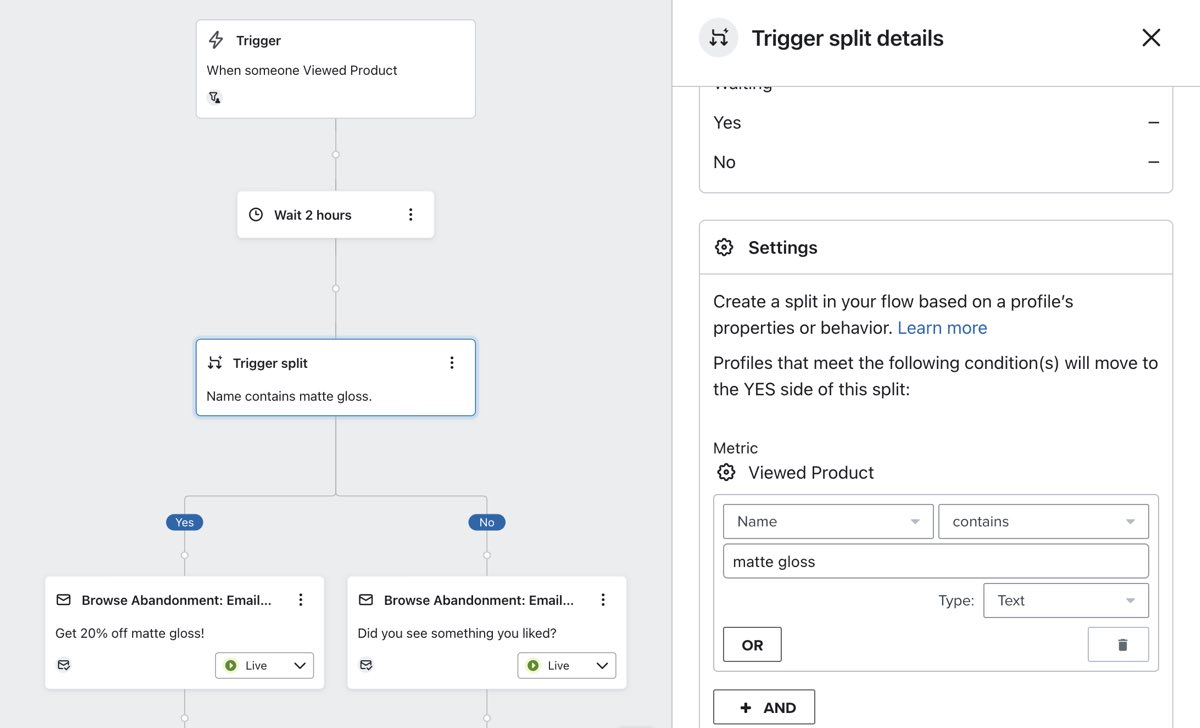This screenshot has height=728, width=1200.
Task: Open the kebab menu on the Trigger split node
Action: (451, 362)
